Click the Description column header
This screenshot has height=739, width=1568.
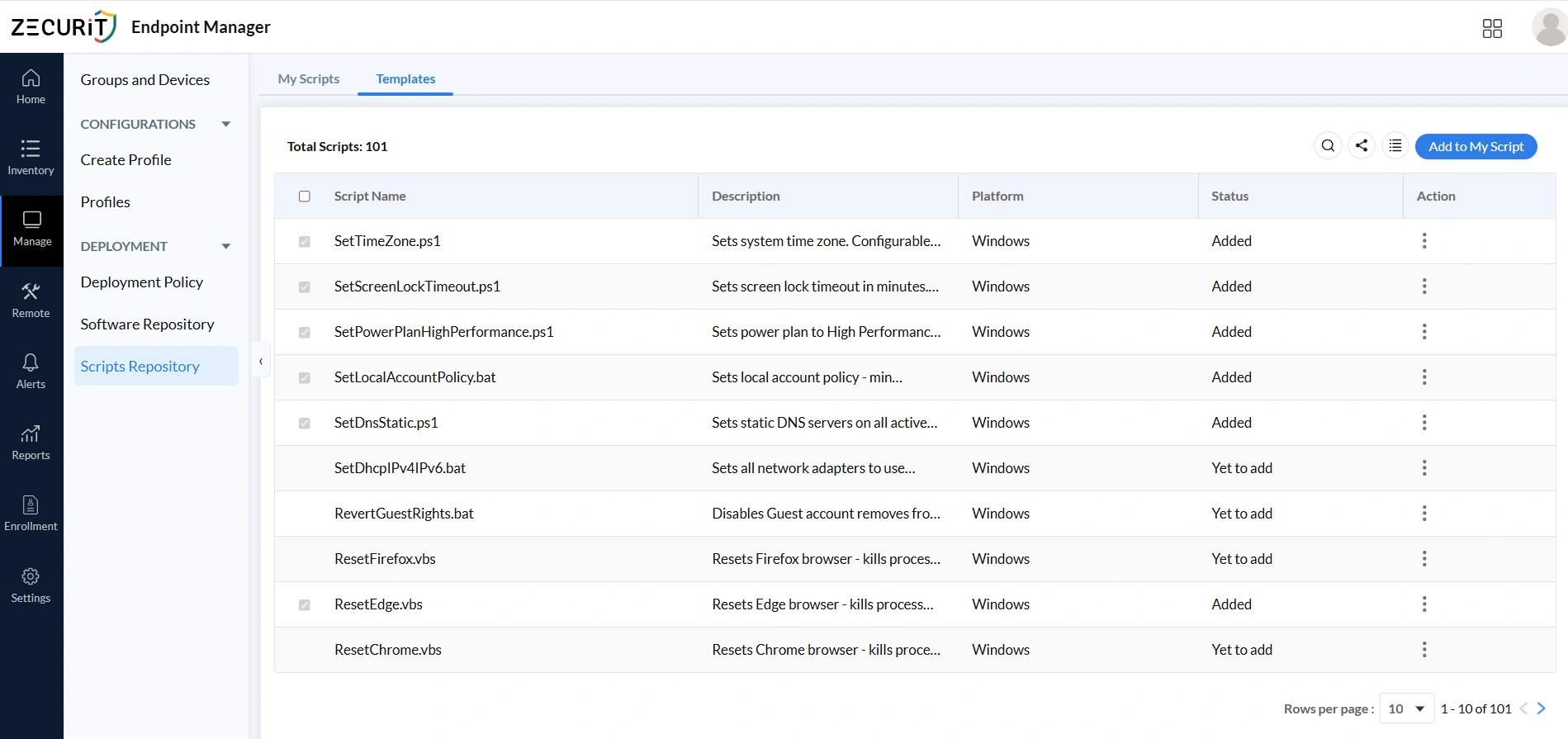pyautogui.click(x=746, y=197)
